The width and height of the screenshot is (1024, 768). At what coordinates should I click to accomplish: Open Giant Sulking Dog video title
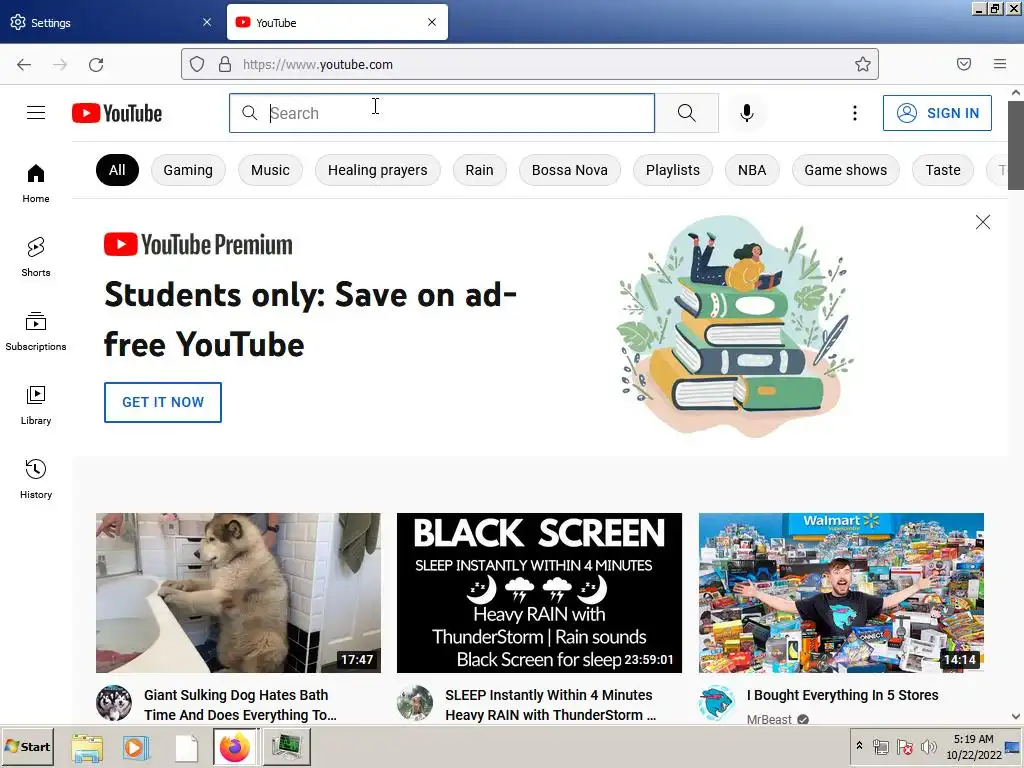(x=240, y=705)
